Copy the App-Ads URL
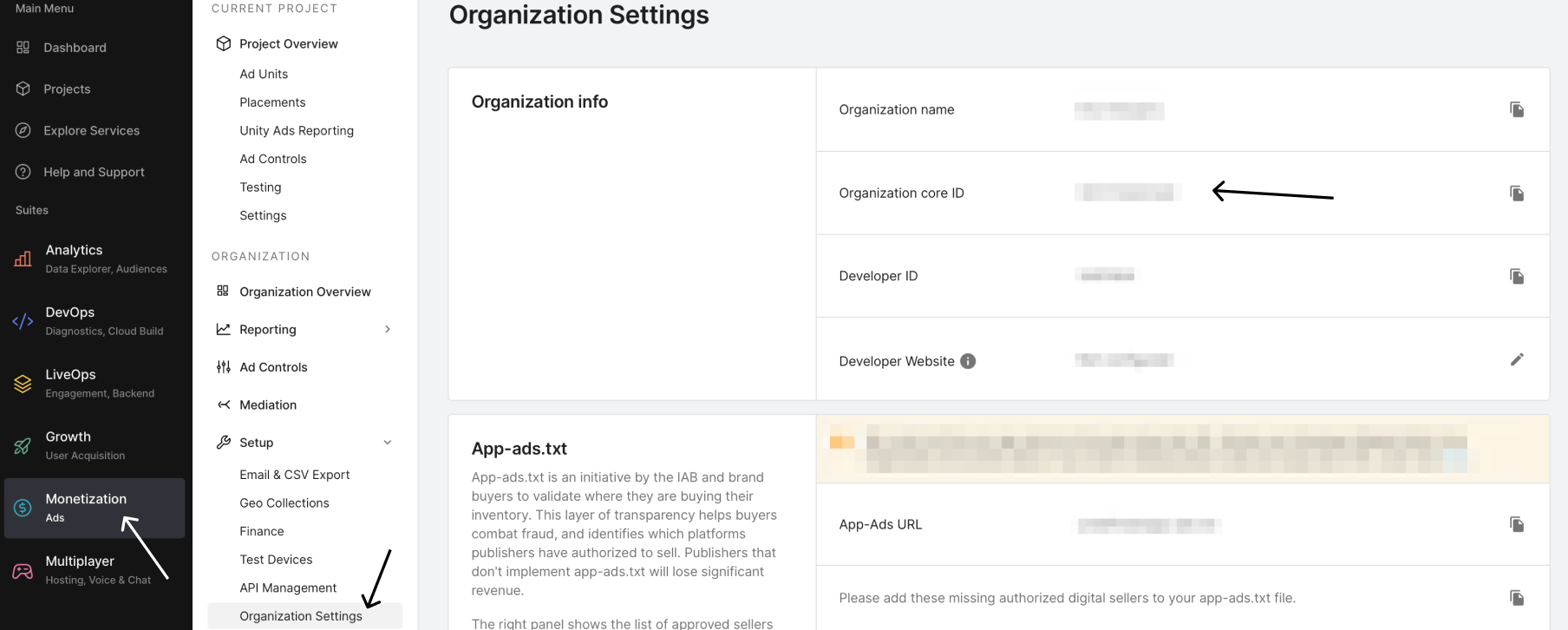 pos(1516,524)
